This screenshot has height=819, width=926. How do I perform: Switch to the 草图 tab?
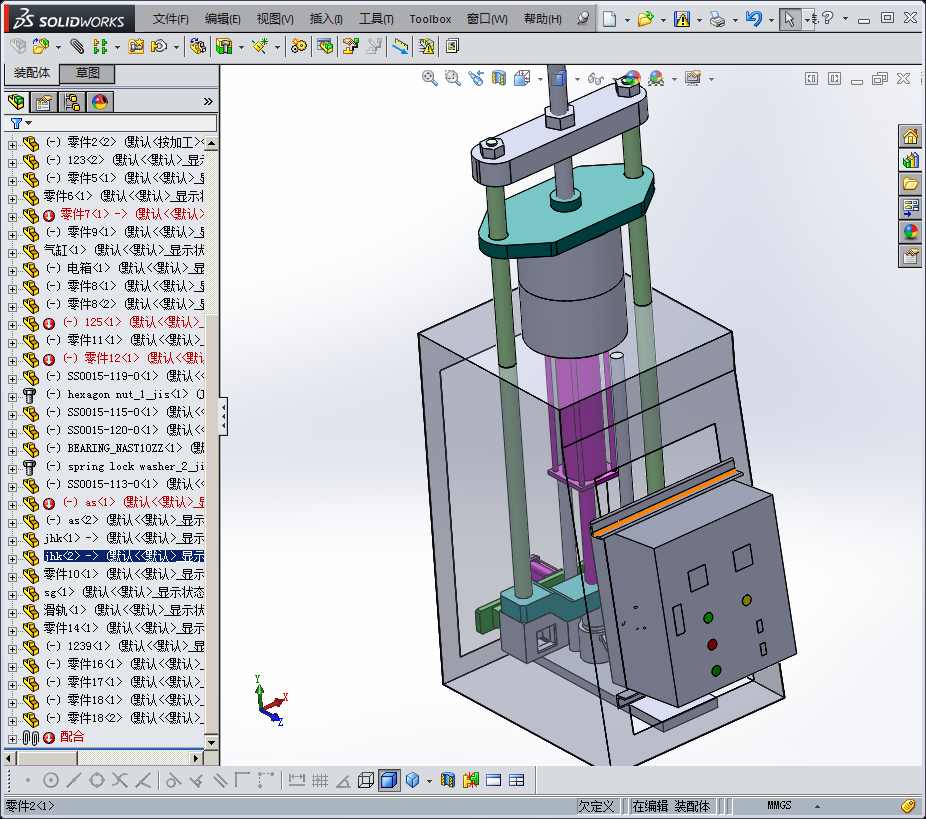click(x=88, y=73)
